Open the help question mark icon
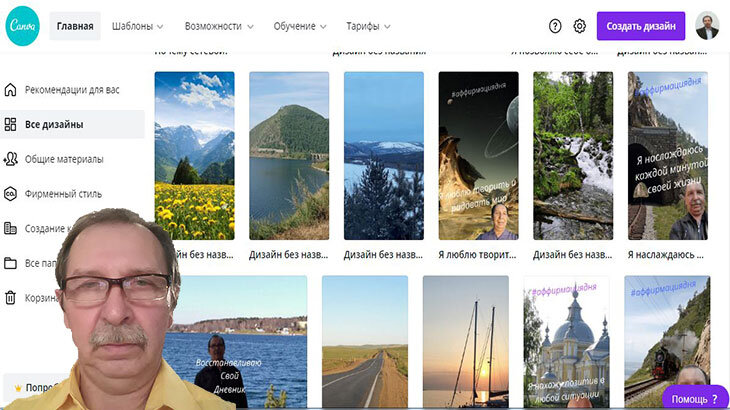This screenshot has height=410, width=730. point(555,26)
